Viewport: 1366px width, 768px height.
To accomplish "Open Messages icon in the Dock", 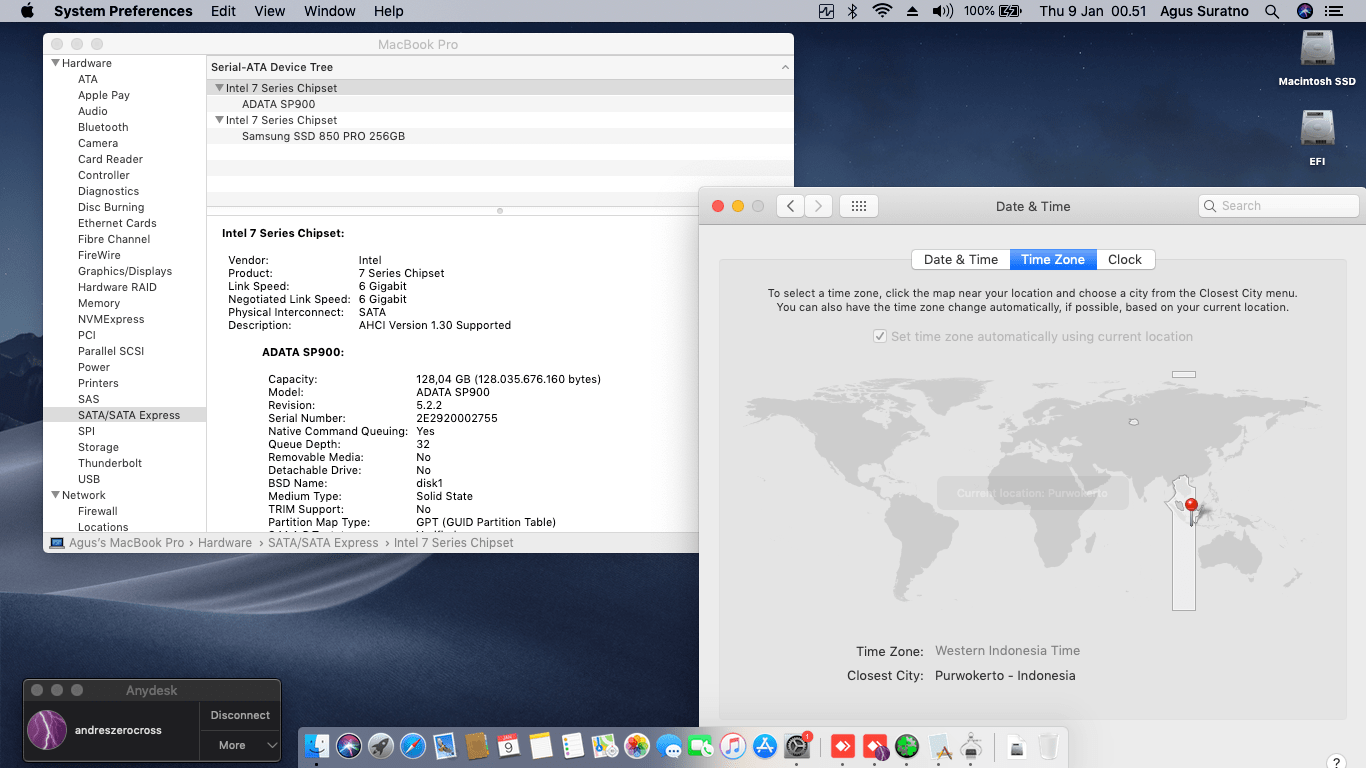I will coord(669,746).
